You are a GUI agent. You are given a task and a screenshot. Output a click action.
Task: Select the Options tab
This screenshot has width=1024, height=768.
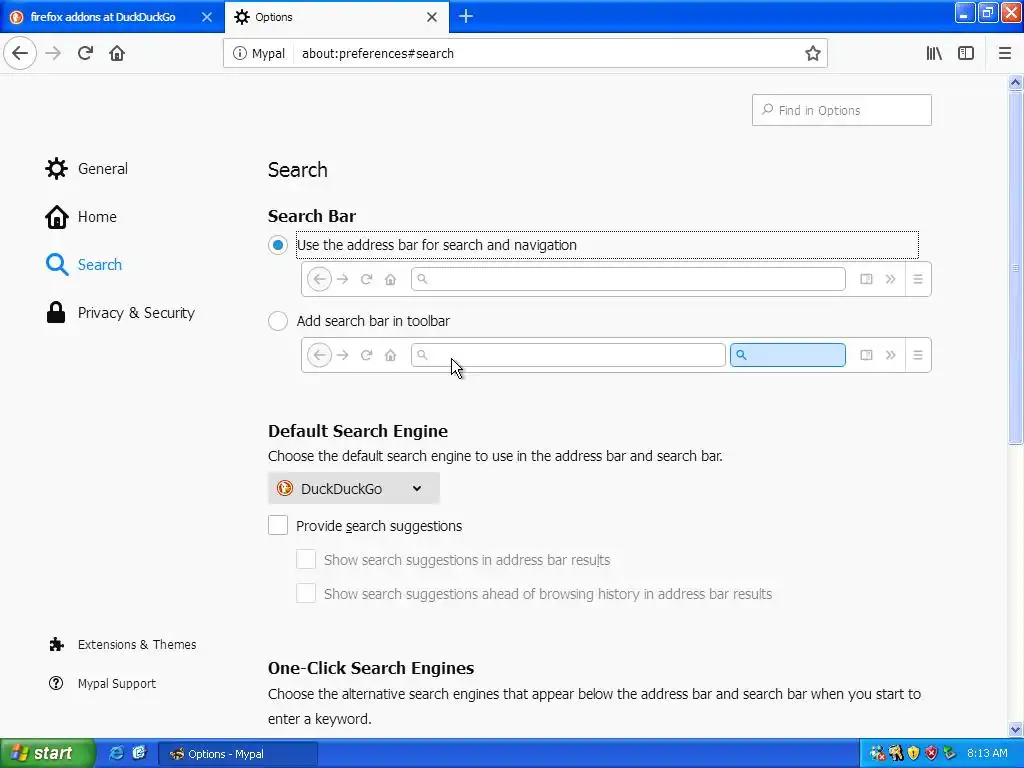[x=337, y=17]
